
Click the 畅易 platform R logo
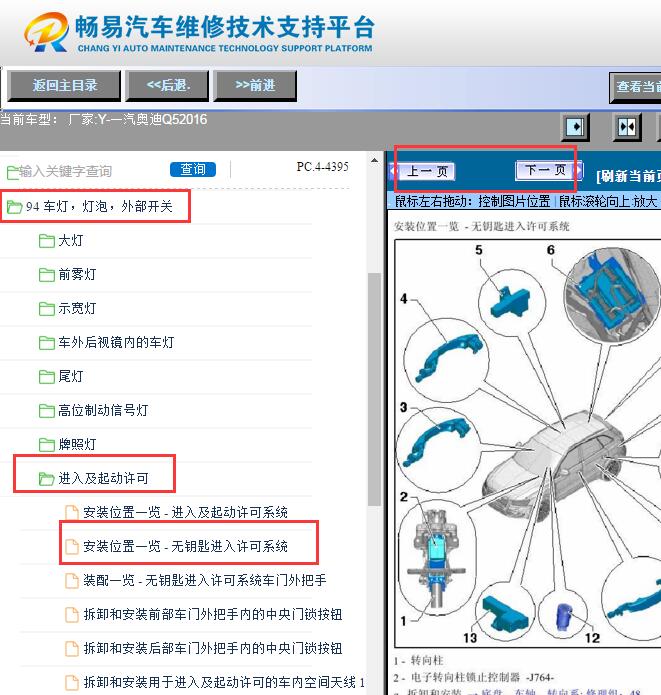tap(47, 32)
